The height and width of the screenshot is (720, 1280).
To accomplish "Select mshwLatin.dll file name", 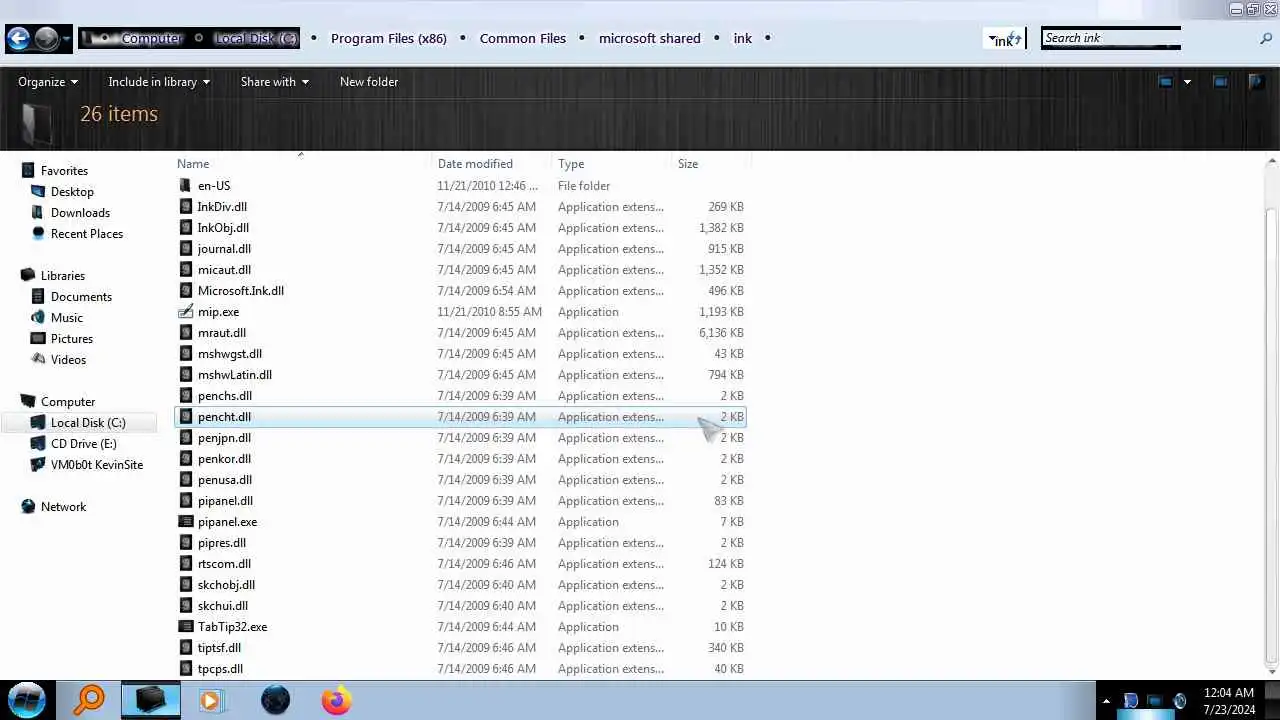I will click(235, 375).
